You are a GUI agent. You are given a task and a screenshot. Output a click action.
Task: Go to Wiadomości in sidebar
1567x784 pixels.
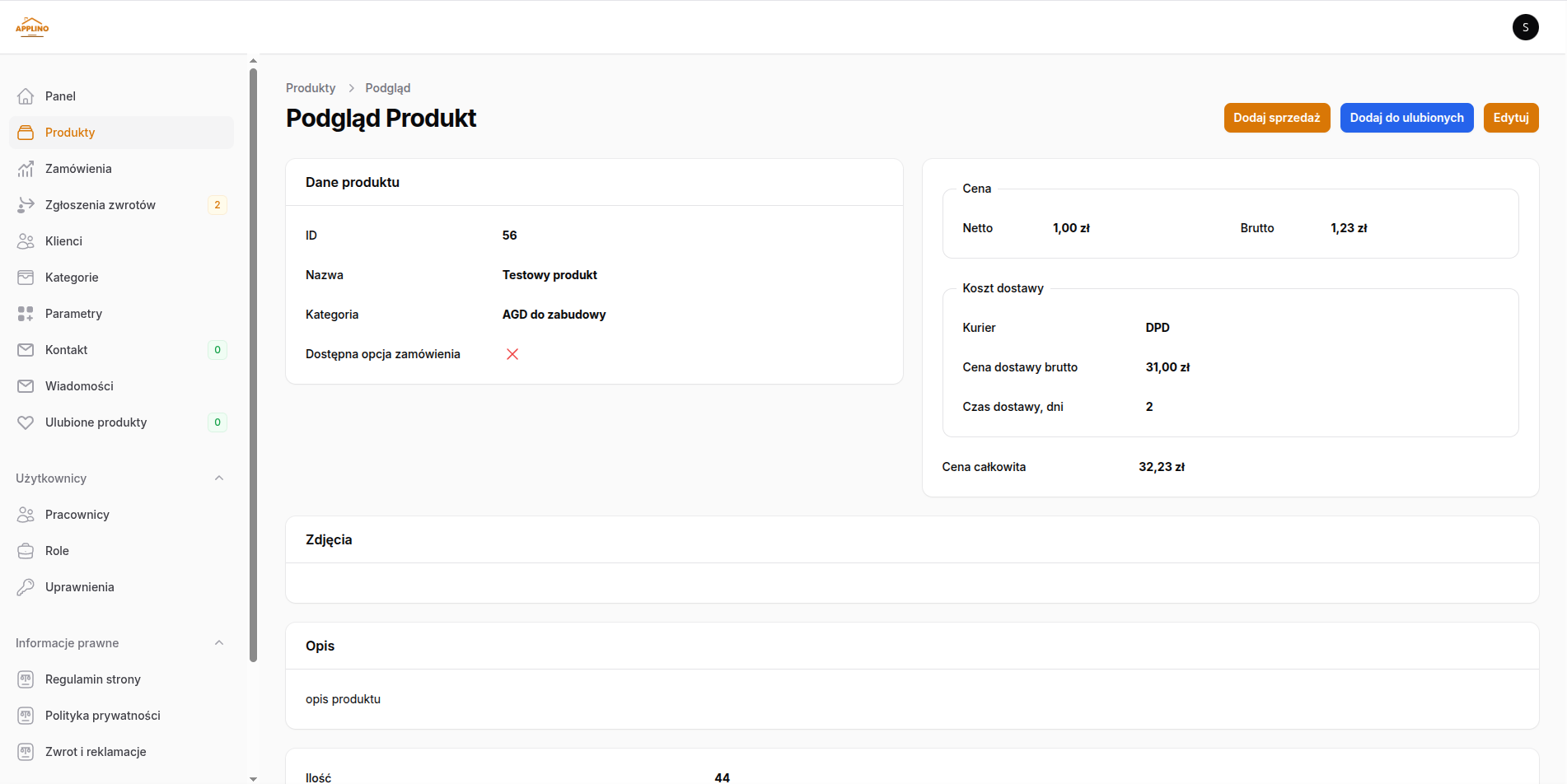click(79, 386)
